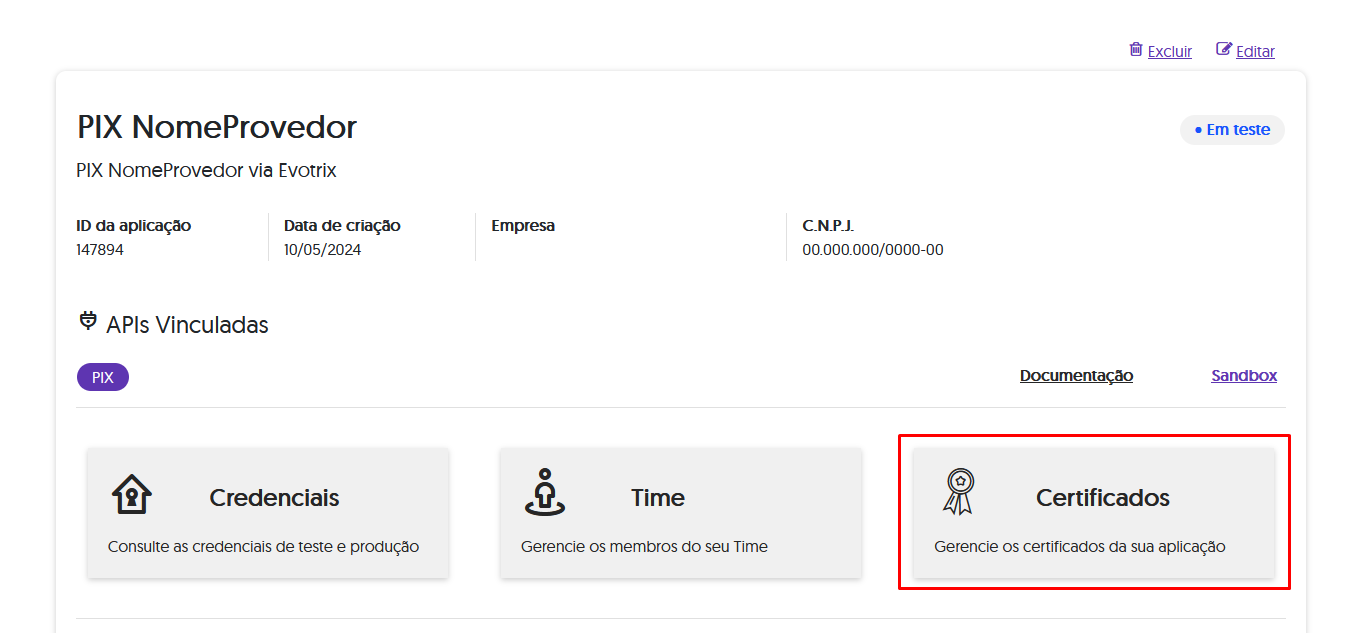Click the pencil edit icon beside Editar

click(1224, 50)
